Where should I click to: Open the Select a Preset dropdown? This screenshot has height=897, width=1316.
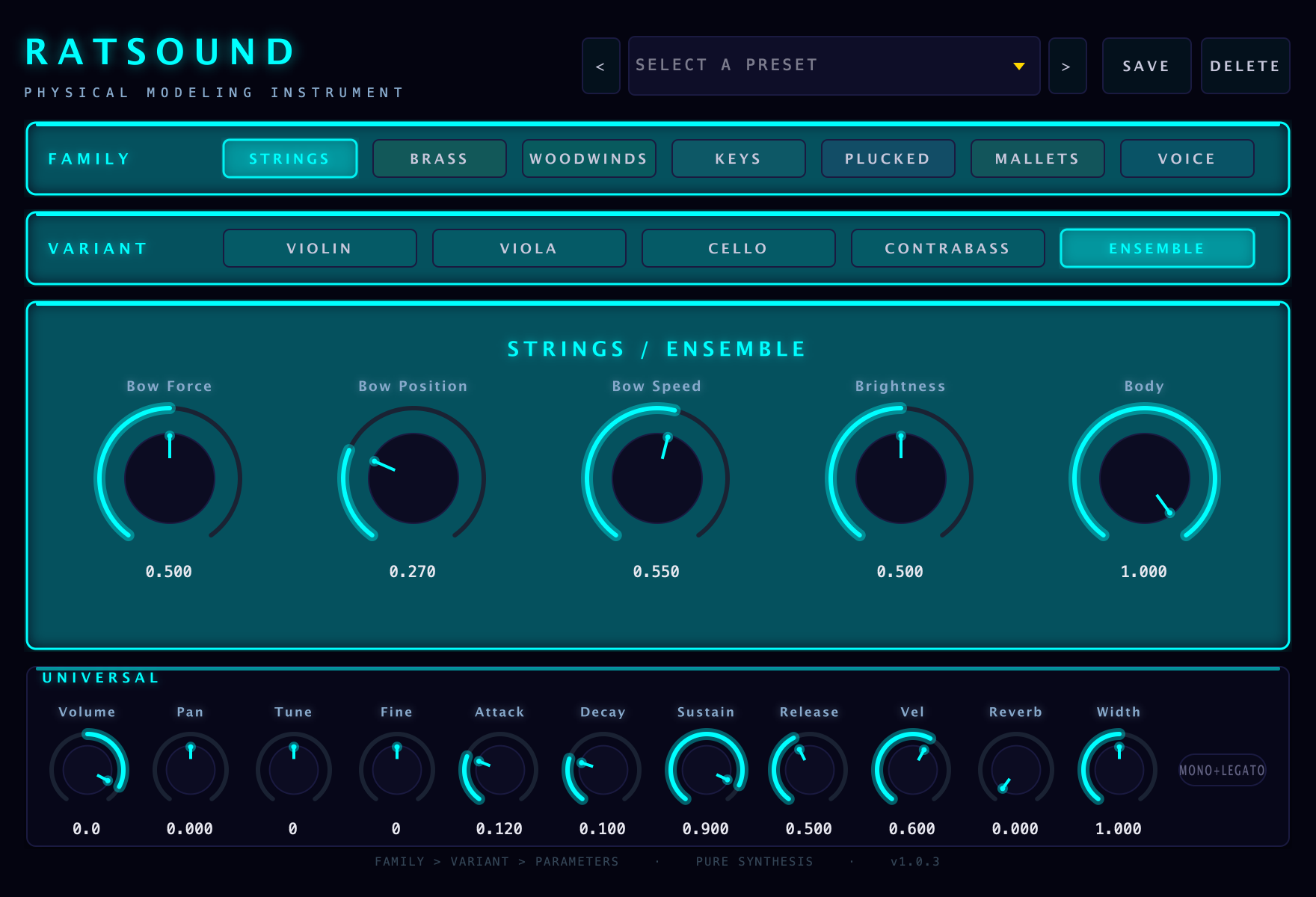[x=834, y=66]
